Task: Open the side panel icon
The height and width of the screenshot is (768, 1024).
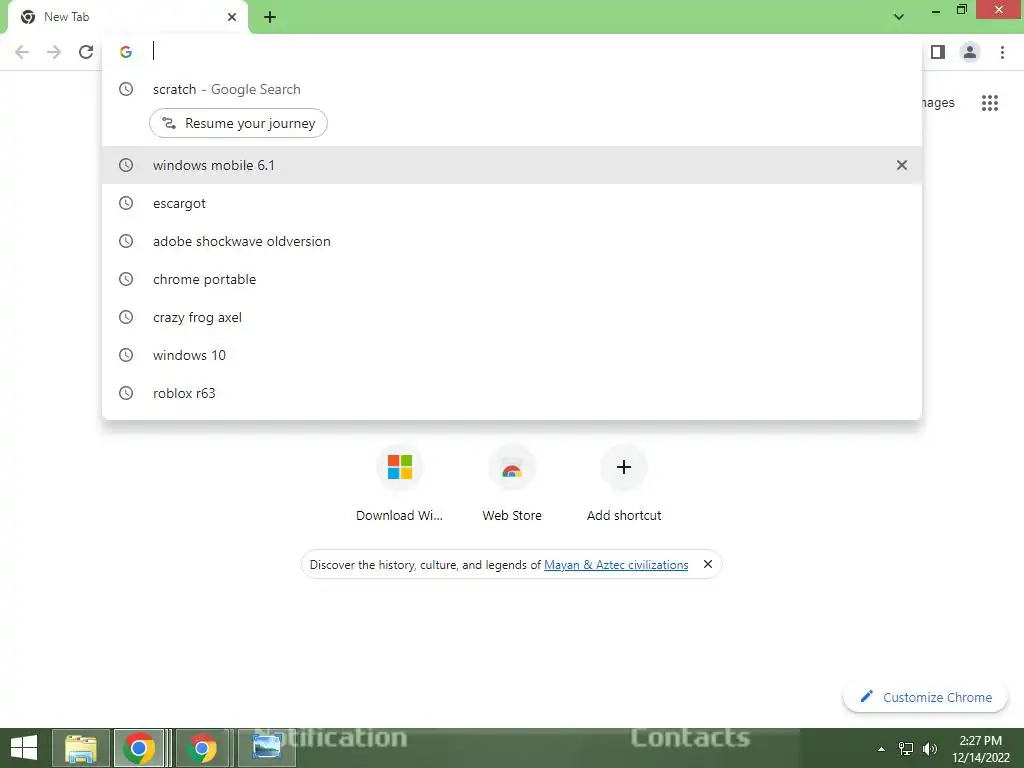Action: point(938,52)
